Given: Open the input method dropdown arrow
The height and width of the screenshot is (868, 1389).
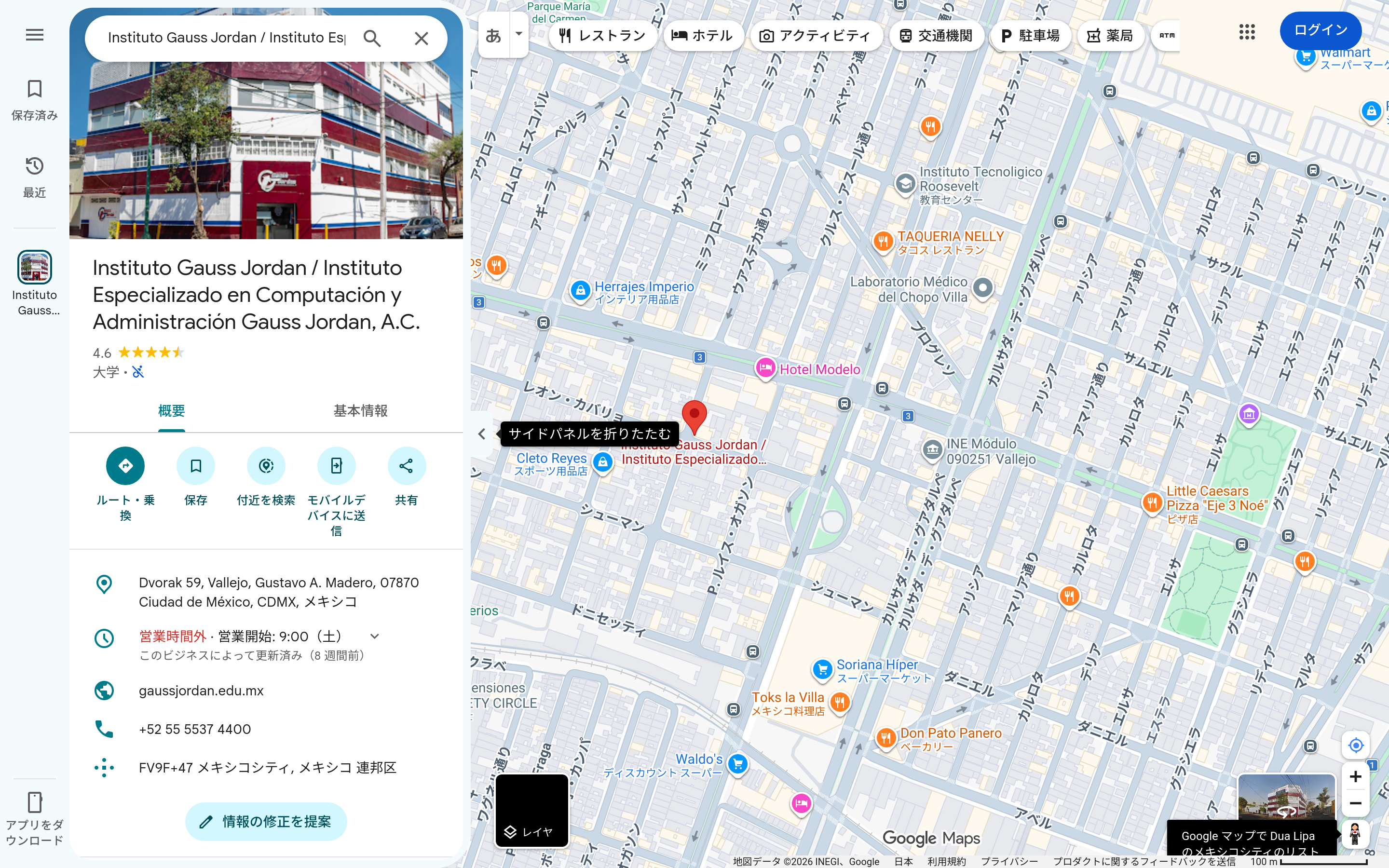Looking at the screenshot, I should [x=519, y=34].
